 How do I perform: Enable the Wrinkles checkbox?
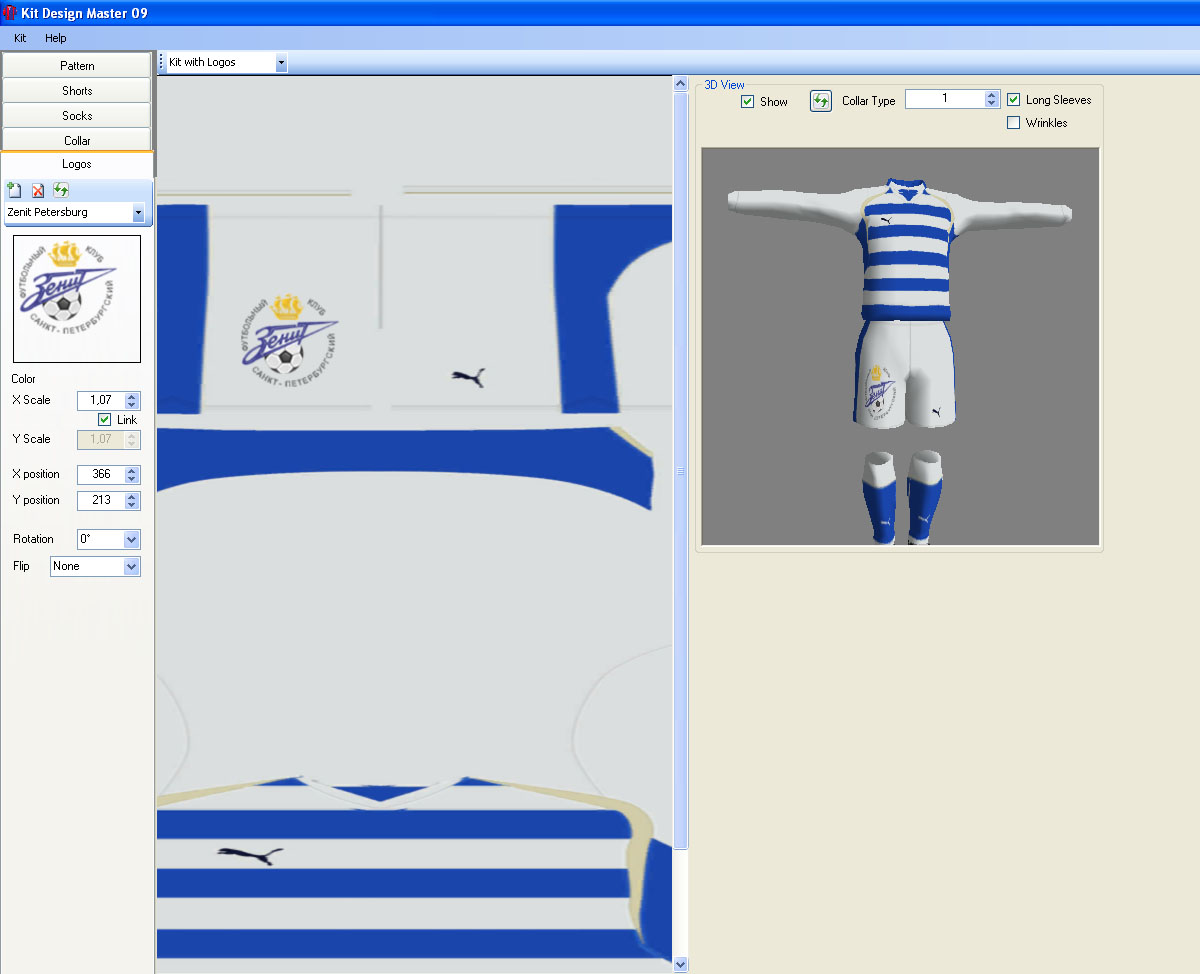(1014, 123)
